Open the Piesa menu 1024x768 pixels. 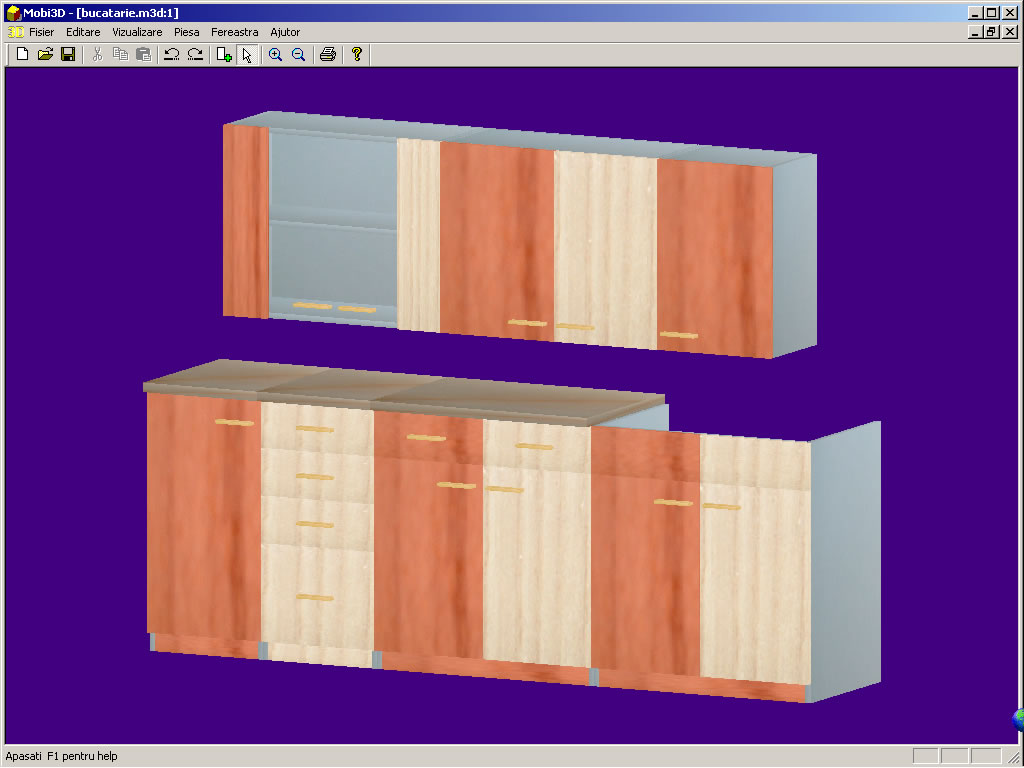186,32
